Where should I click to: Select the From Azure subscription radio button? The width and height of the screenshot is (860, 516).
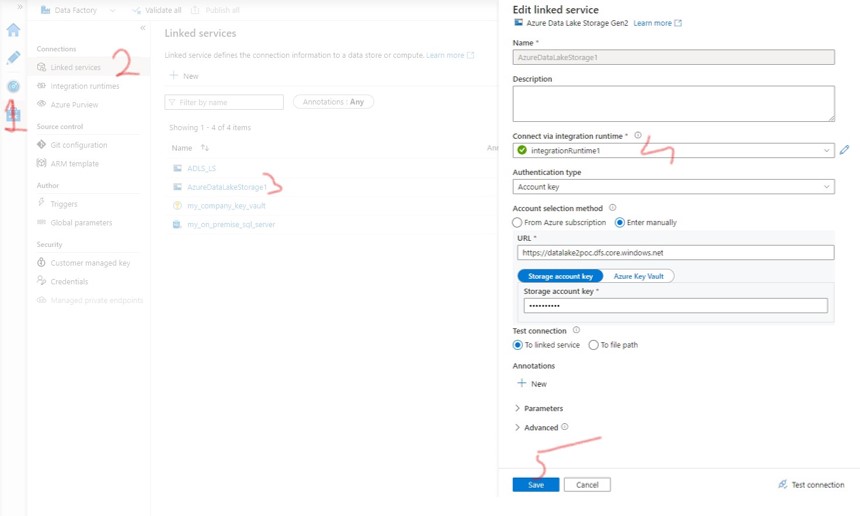[517, 223]
